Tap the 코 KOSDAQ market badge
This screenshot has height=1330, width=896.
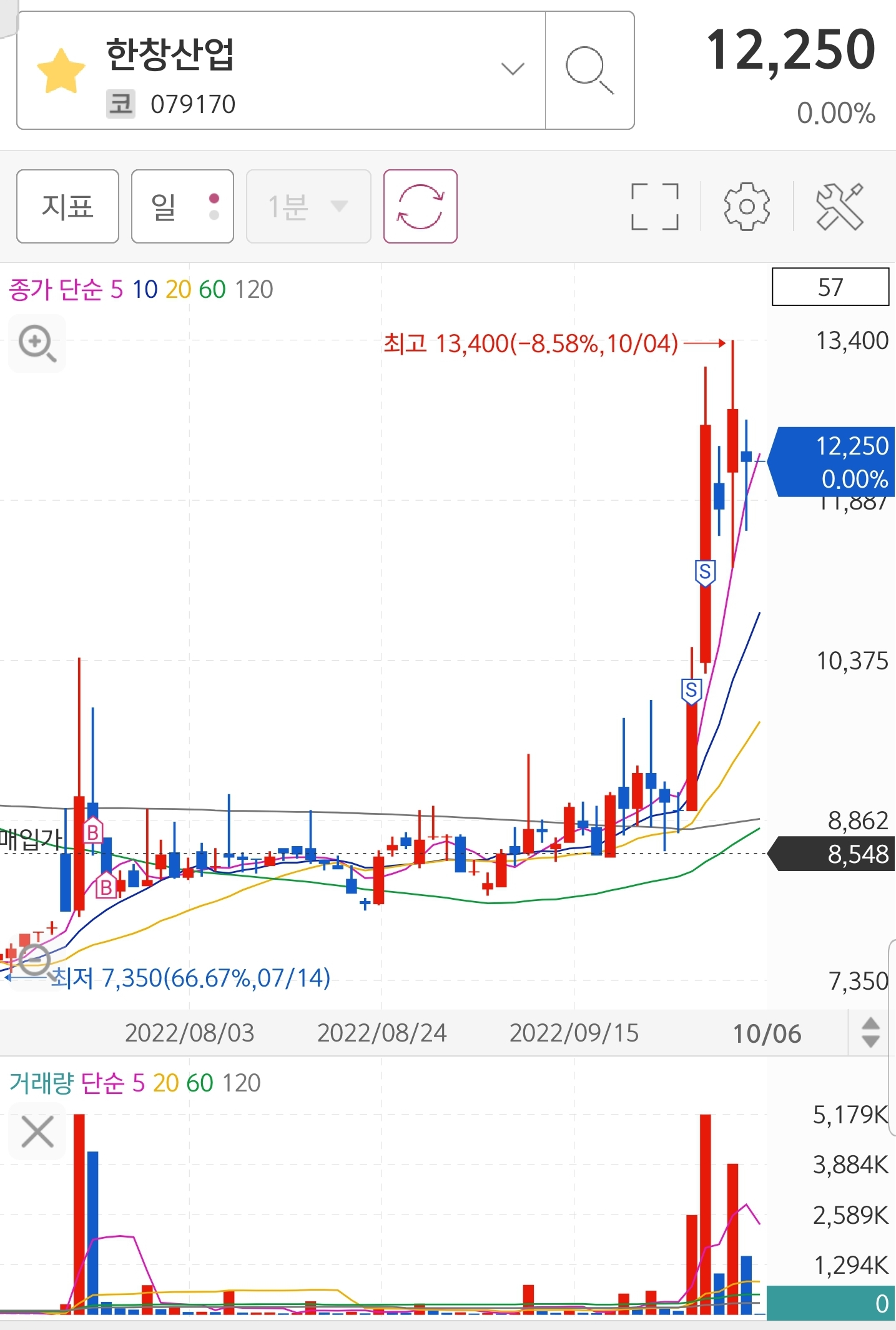tap(121, 104)
